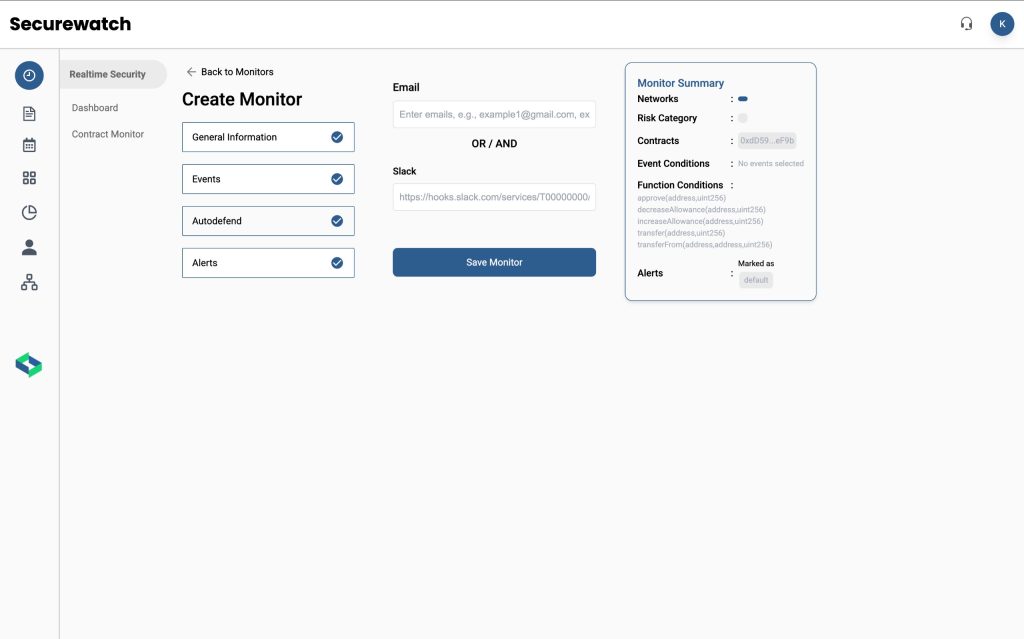Click the Events step checkmark

click(337, 179)
